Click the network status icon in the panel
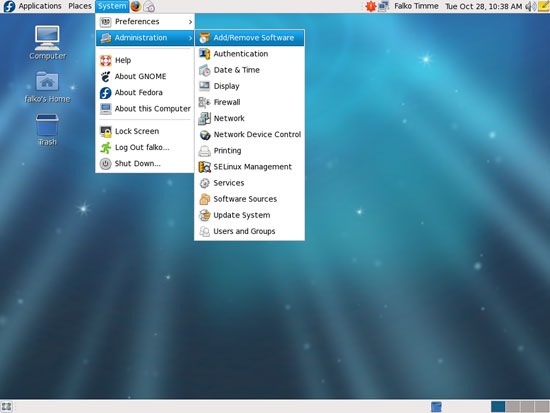The image size is (550, 413). (383, 6)
